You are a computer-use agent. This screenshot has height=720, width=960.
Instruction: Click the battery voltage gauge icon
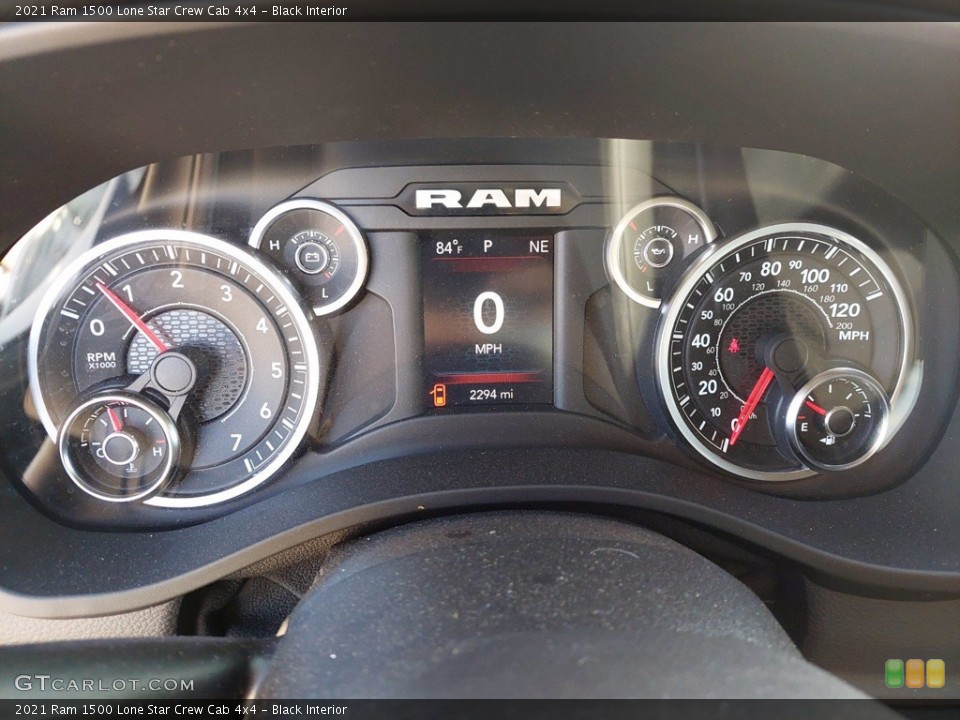(312, 257)
